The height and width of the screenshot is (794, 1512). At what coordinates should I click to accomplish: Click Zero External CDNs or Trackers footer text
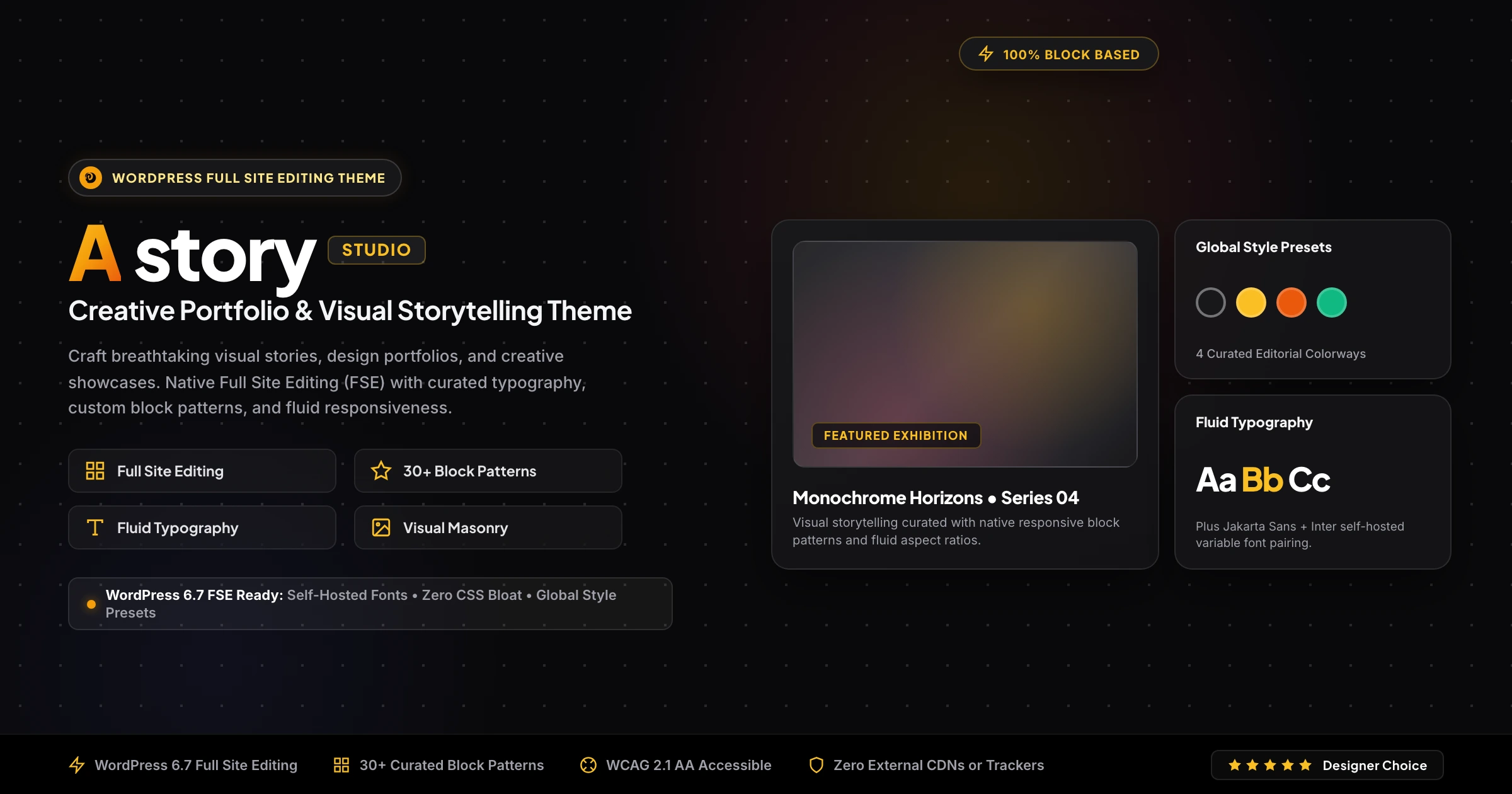(x=939, y=765)
